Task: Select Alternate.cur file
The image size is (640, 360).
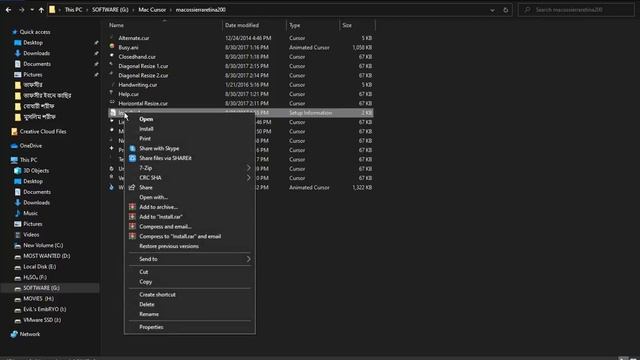Action: point(134,38)
